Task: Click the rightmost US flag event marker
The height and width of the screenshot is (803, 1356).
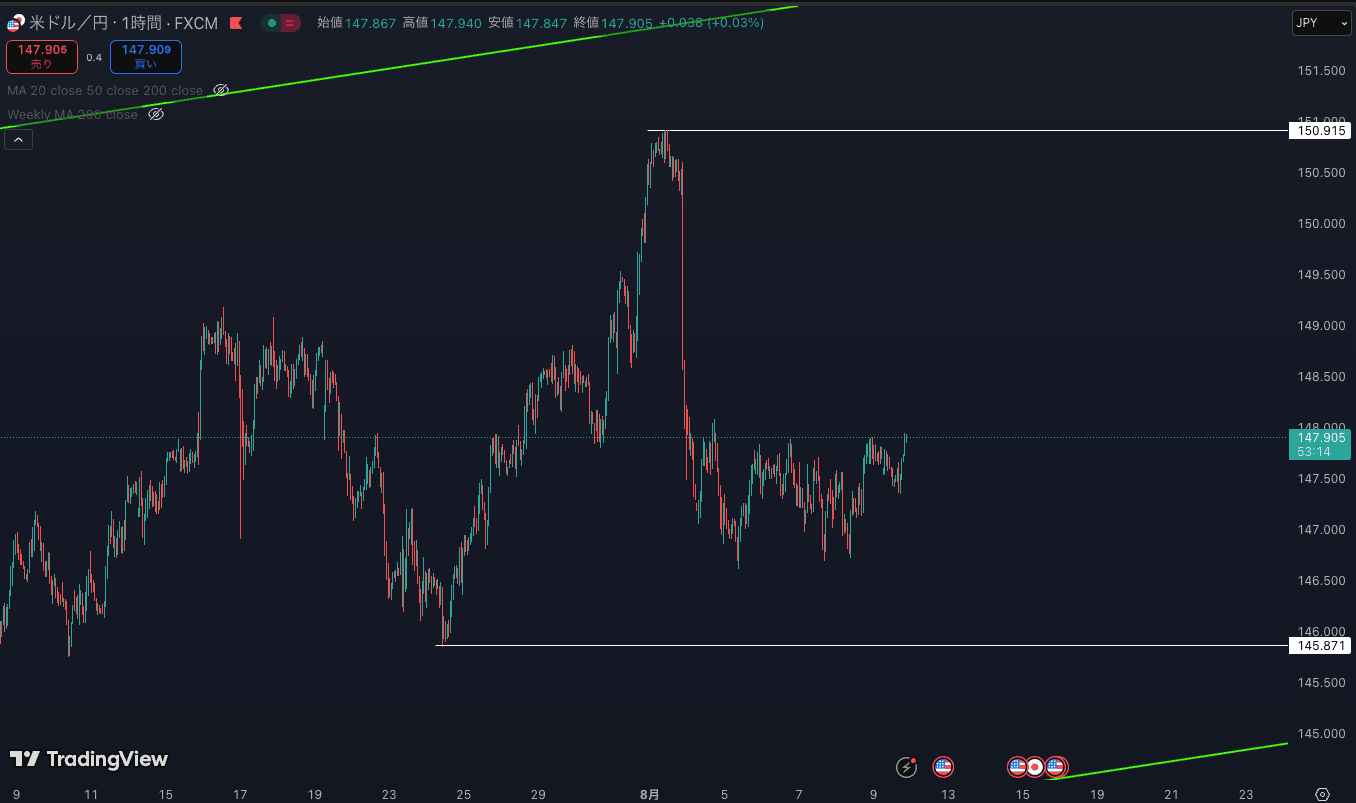Action: pyautogui.click(x=1055, y=767)
